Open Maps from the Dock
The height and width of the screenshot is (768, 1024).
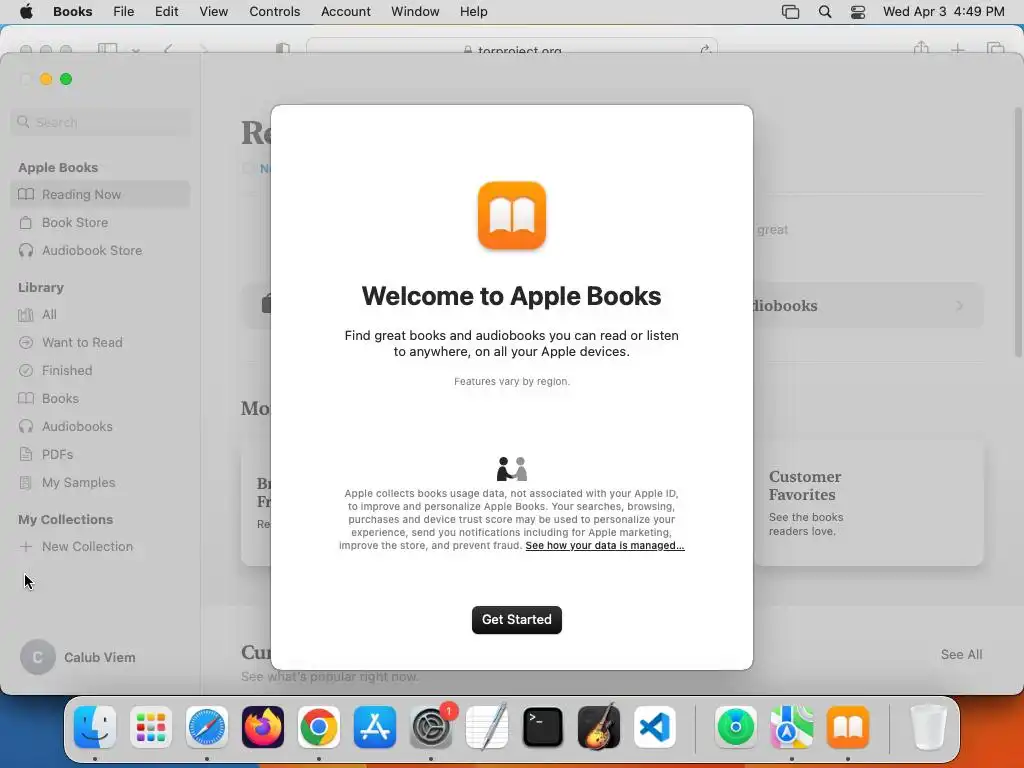(x=792, y=727)
